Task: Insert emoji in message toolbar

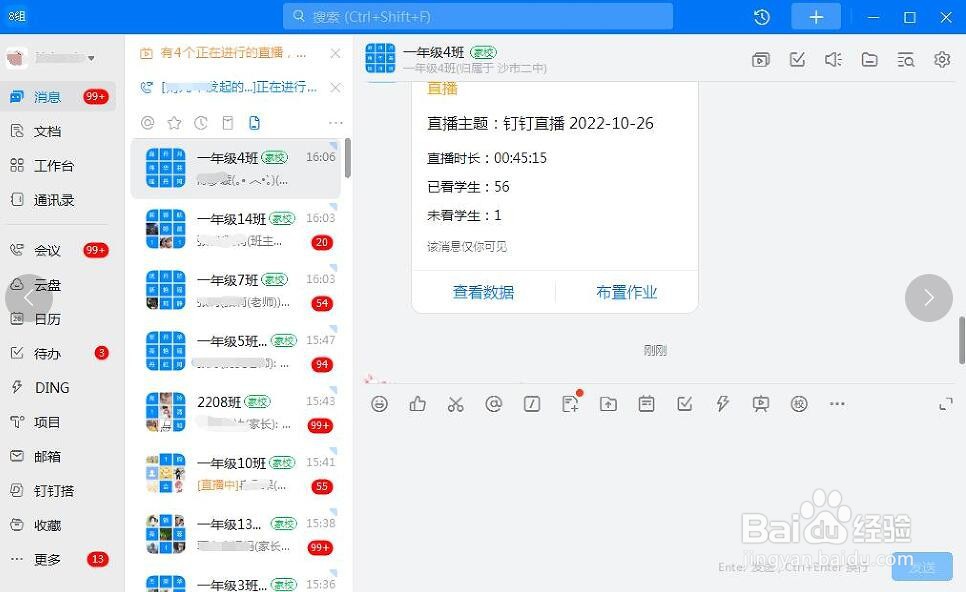Action: coord(380,404)
